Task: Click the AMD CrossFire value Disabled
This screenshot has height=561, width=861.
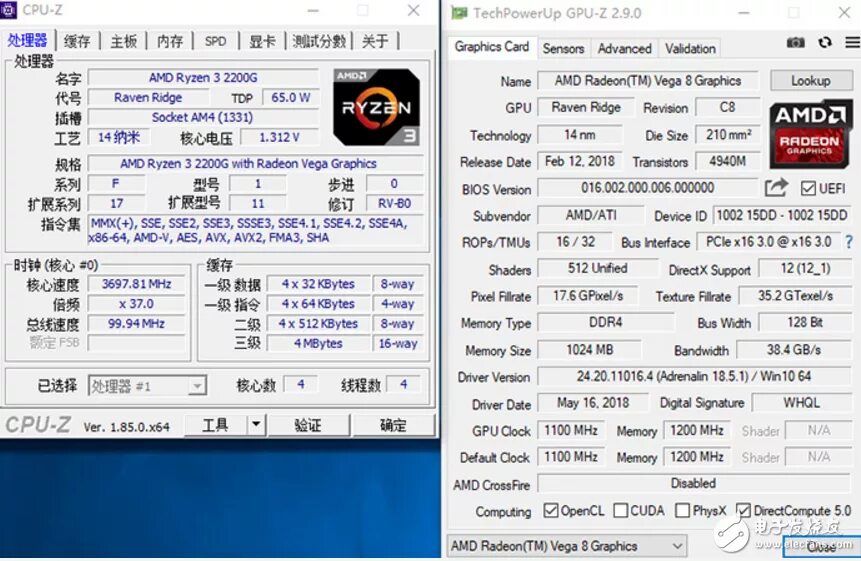Action: [694, 483]
